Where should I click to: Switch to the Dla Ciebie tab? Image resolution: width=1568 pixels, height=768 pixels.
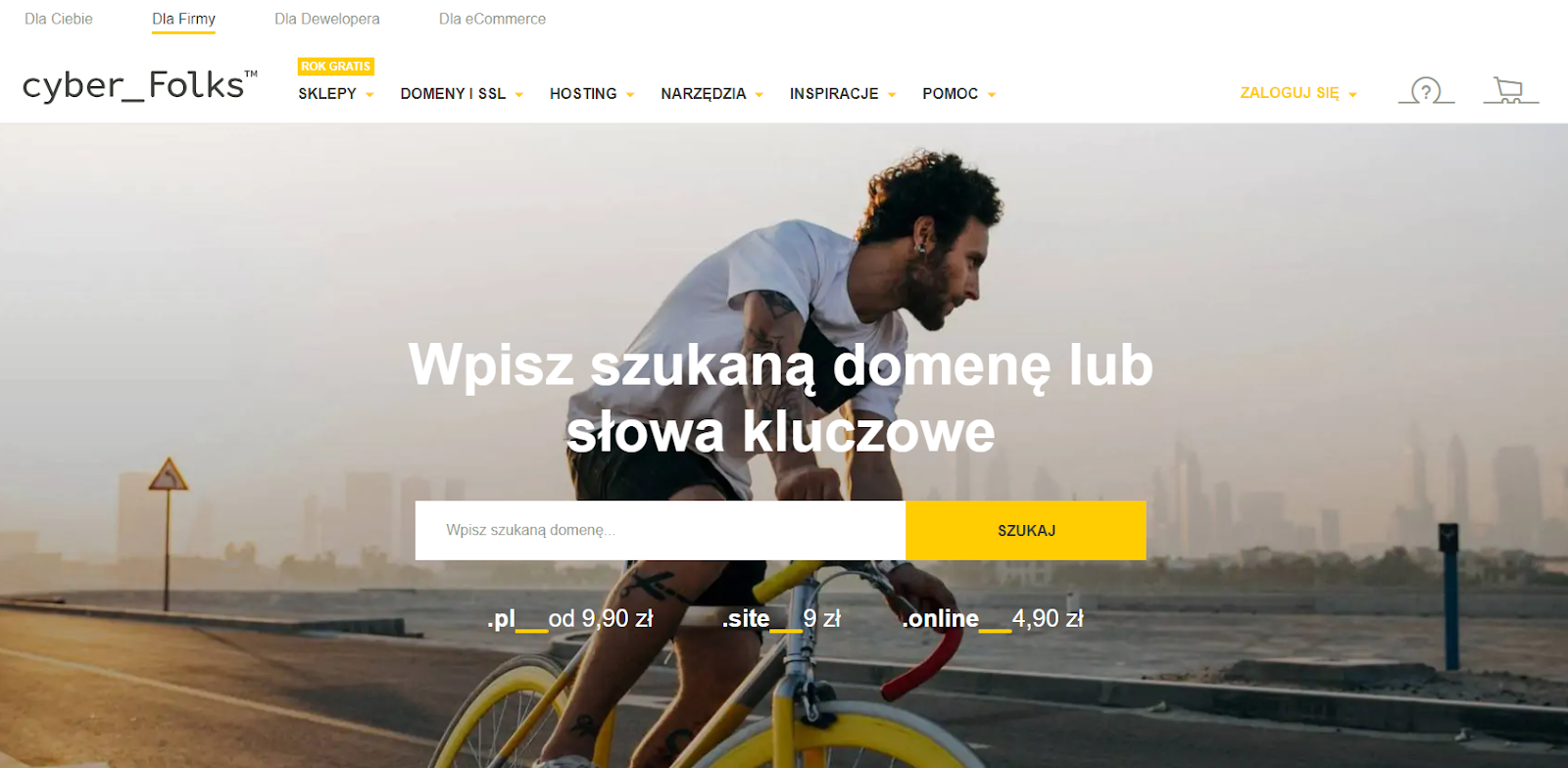coord(59,19)
